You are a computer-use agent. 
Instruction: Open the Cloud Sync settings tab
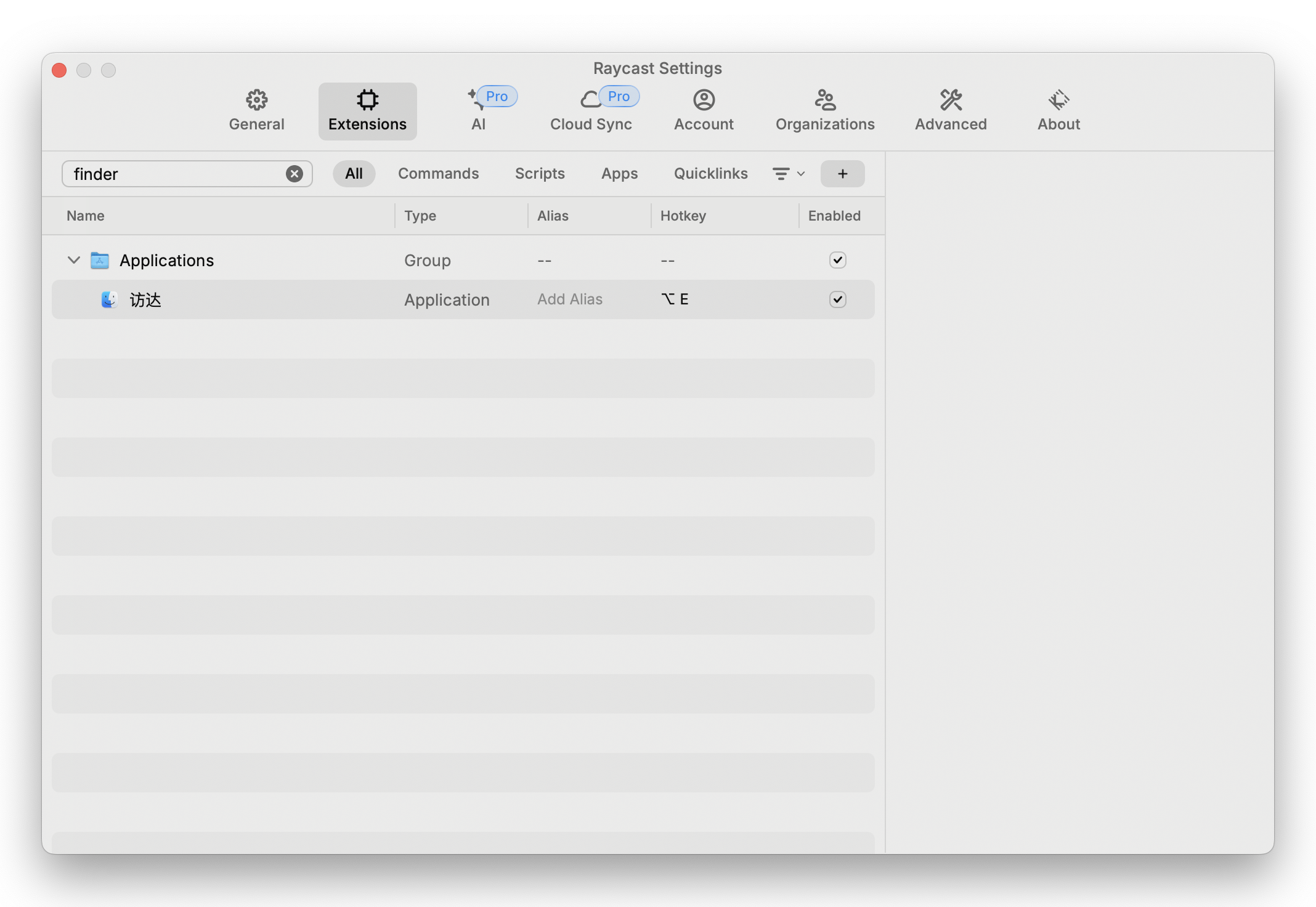(x=591, y=111)
